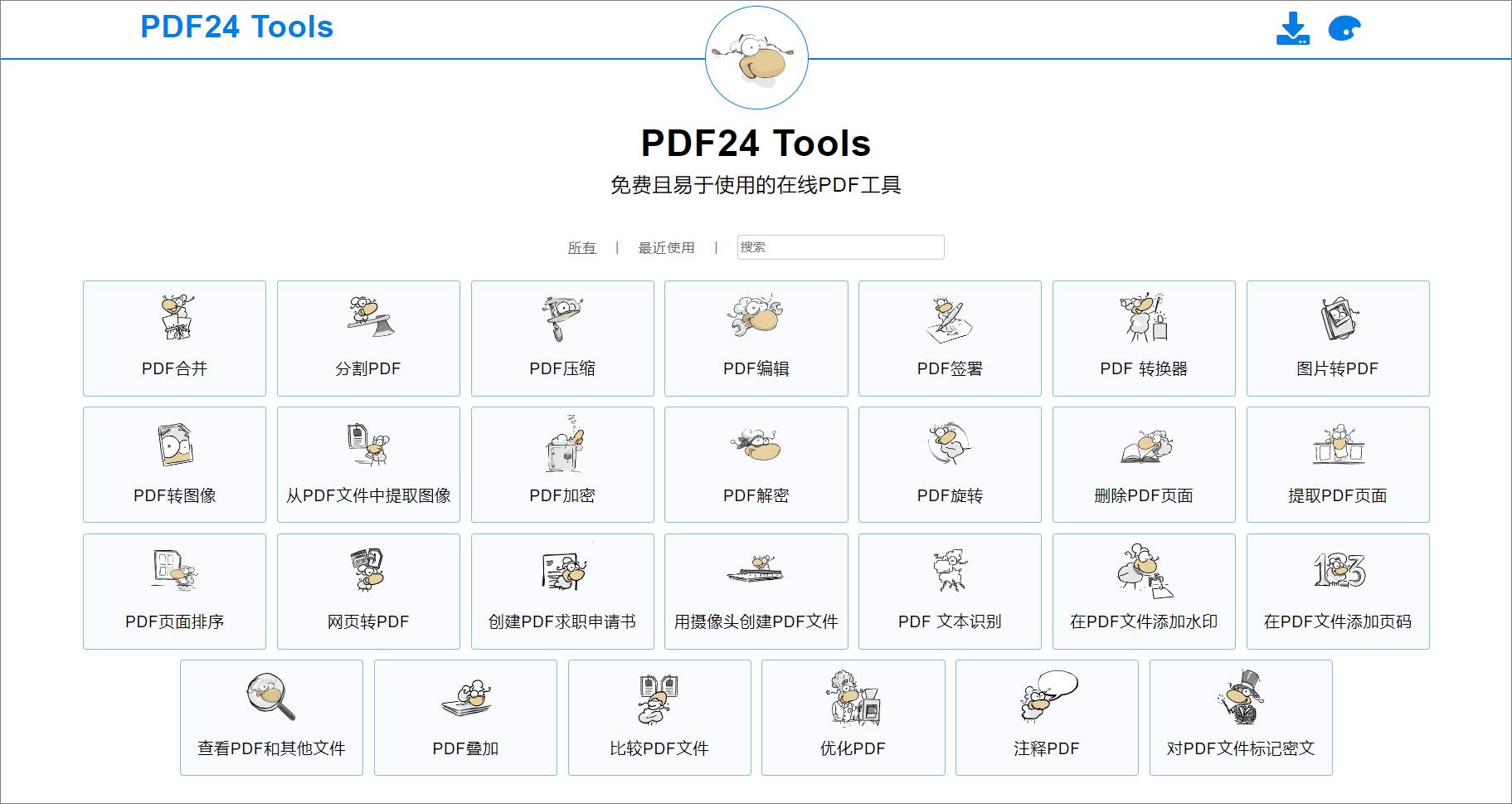This screenshot has height=804, width=1512.
Task: Open the PDF合并 tool
Action: click(173, 338)
